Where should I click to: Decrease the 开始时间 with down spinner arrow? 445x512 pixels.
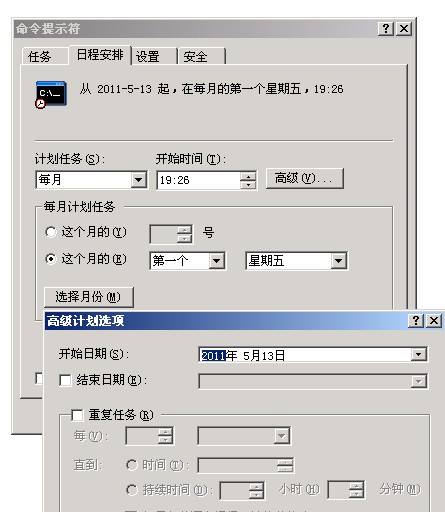coord(248,184)
